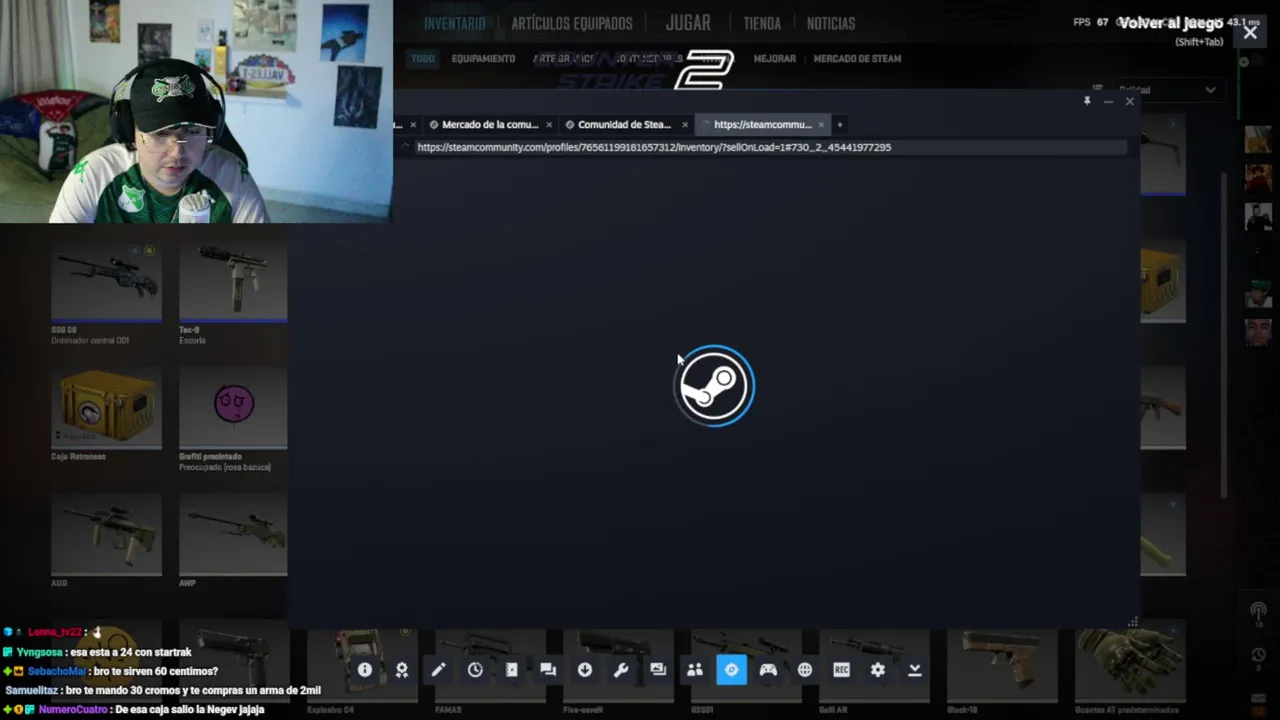
Task: Open settings gear icon in overlay toolbar
Action: (878, 670)
